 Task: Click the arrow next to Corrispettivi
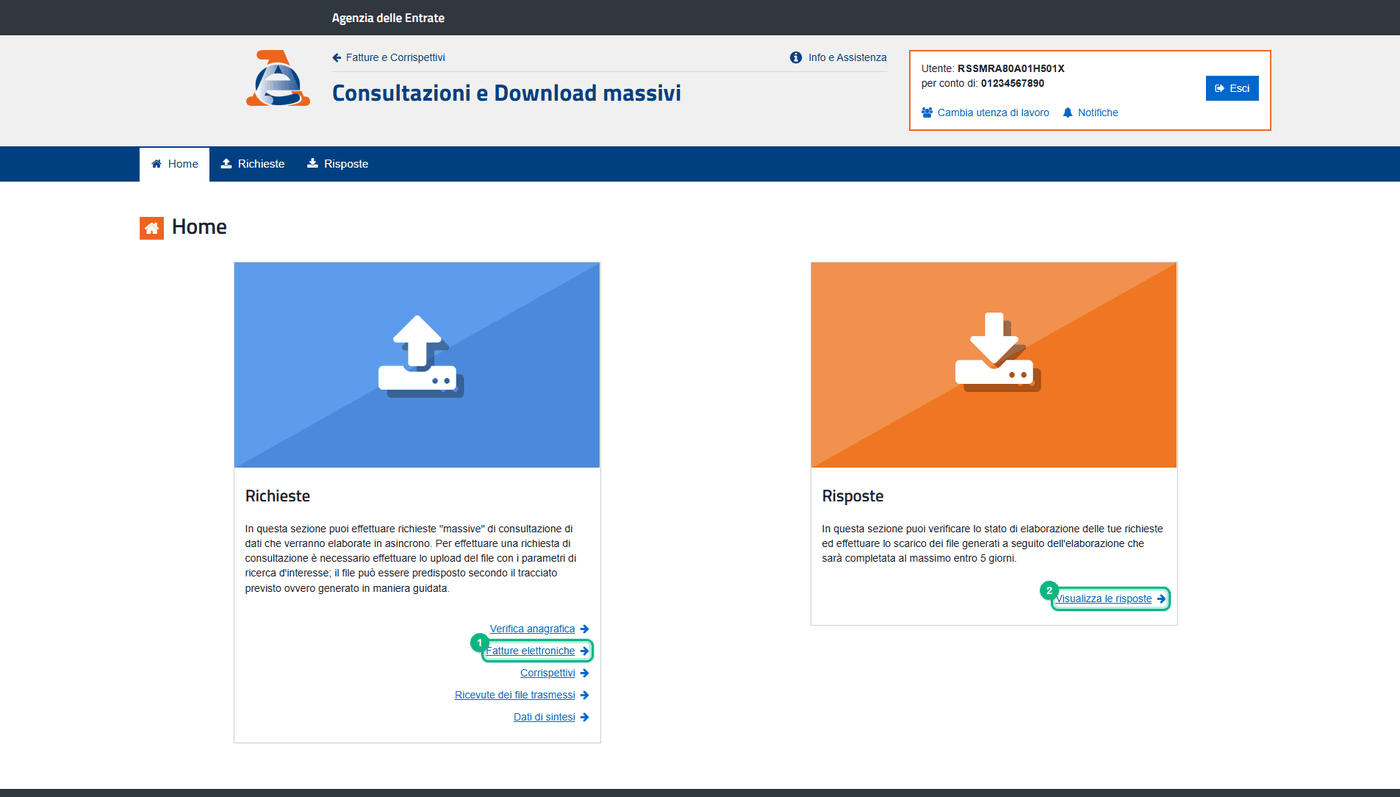tap(584, 673)
